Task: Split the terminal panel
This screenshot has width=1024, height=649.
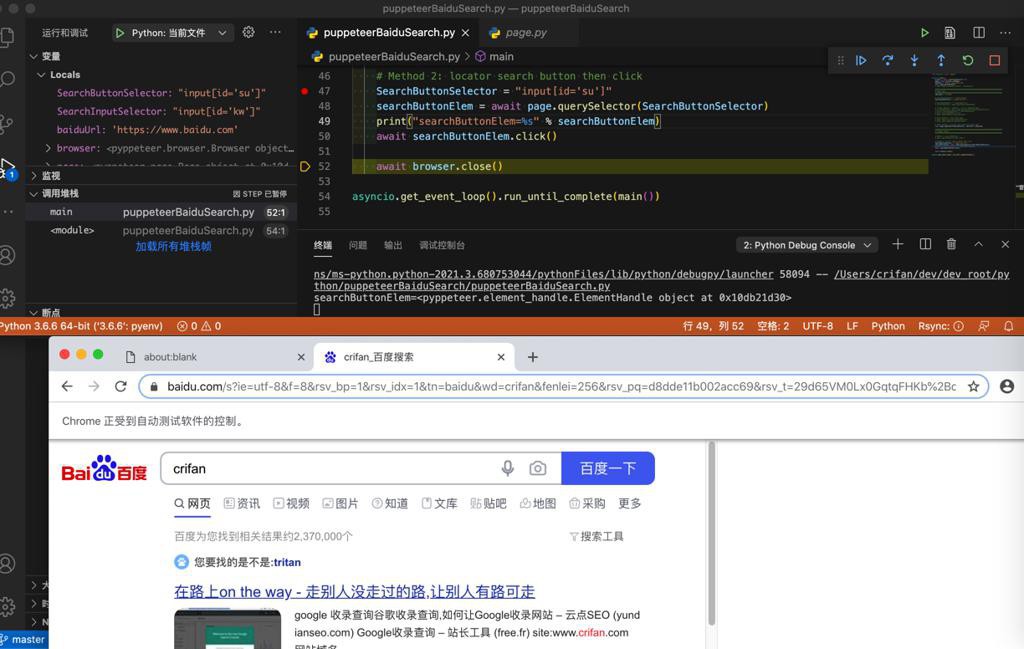Action: click(925, 244)
